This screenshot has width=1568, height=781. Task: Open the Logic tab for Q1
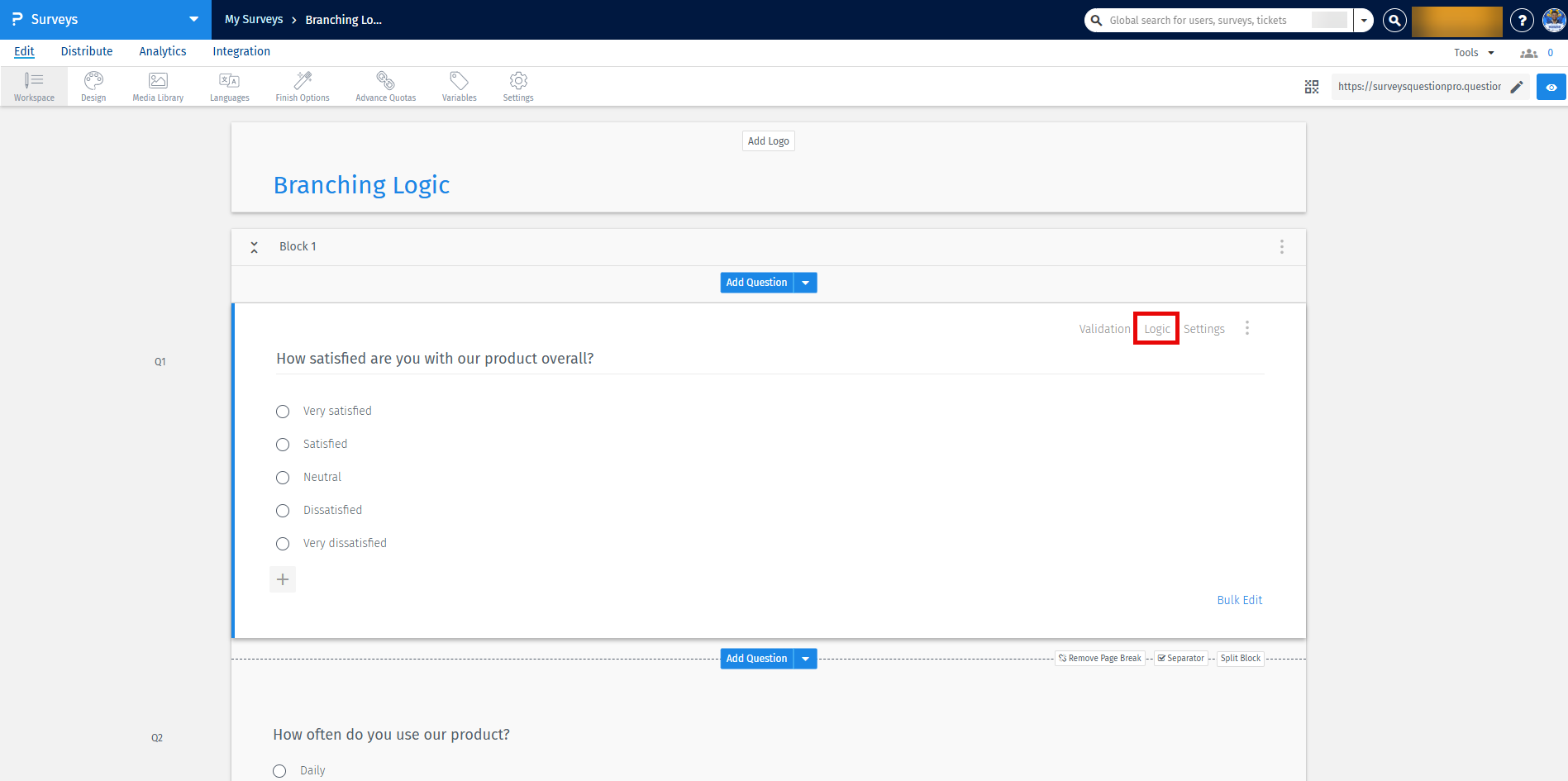[x=1156, y=328]
